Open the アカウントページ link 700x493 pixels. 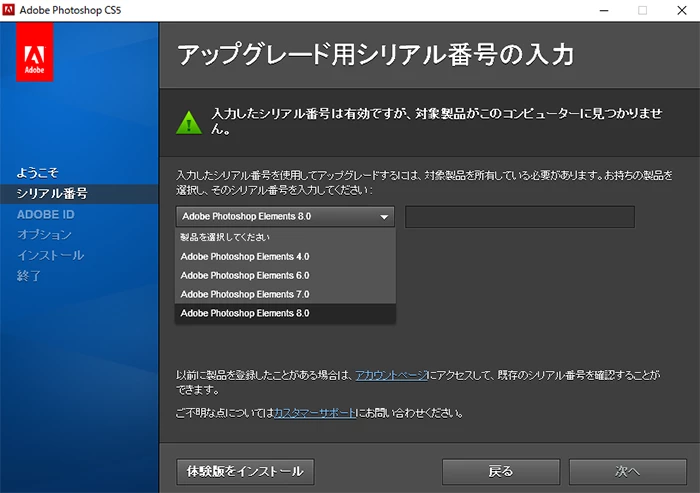(392, 375)
